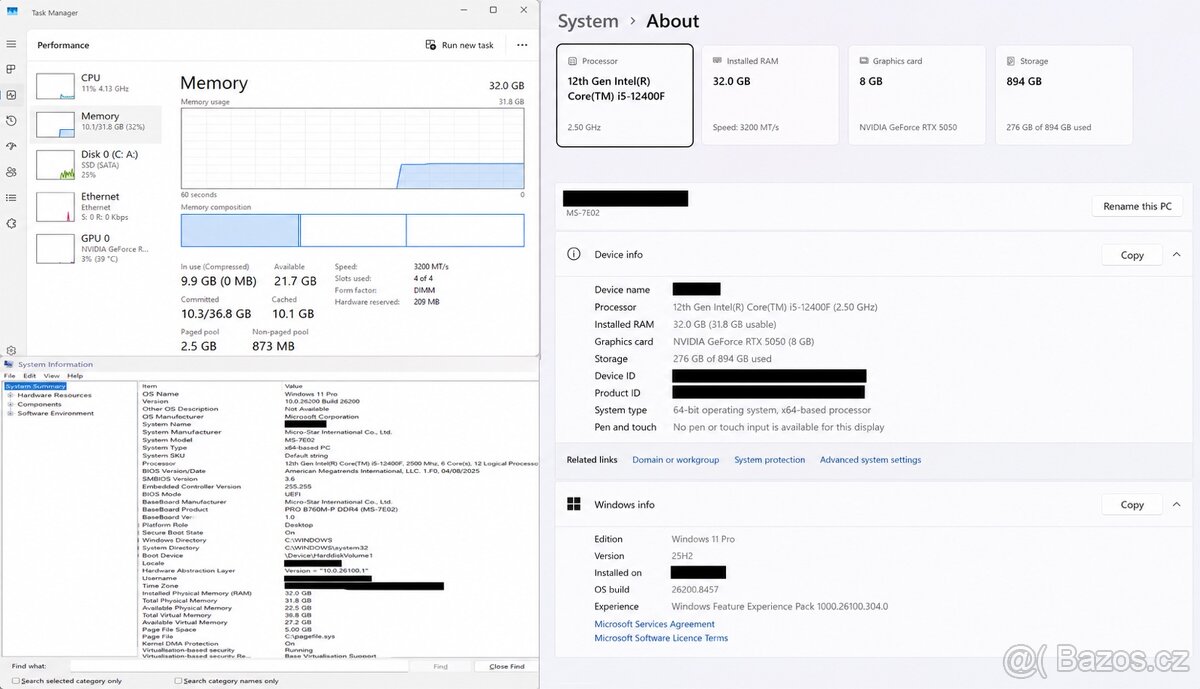Open Task Manager hamburger navigation menu

[11, 44]
